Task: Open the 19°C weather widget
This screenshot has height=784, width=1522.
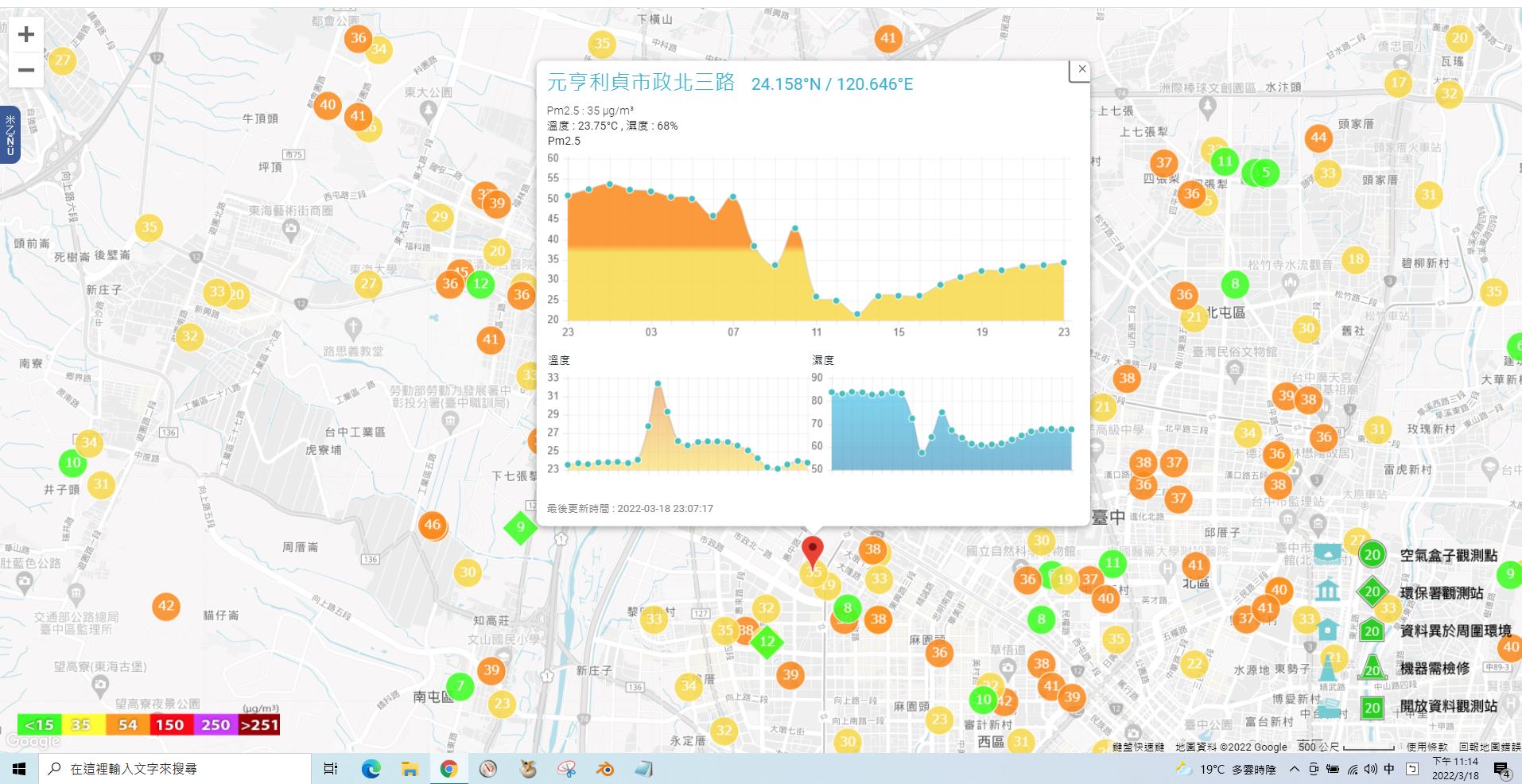Action: coord(1224,769)
